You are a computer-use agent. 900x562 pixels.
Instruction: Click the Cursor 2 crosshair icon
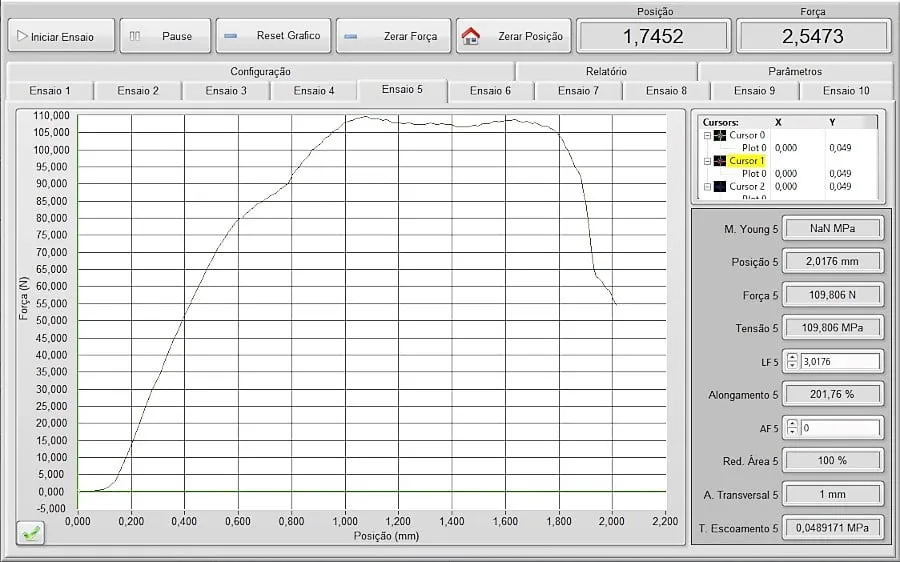tap(720, 186)
